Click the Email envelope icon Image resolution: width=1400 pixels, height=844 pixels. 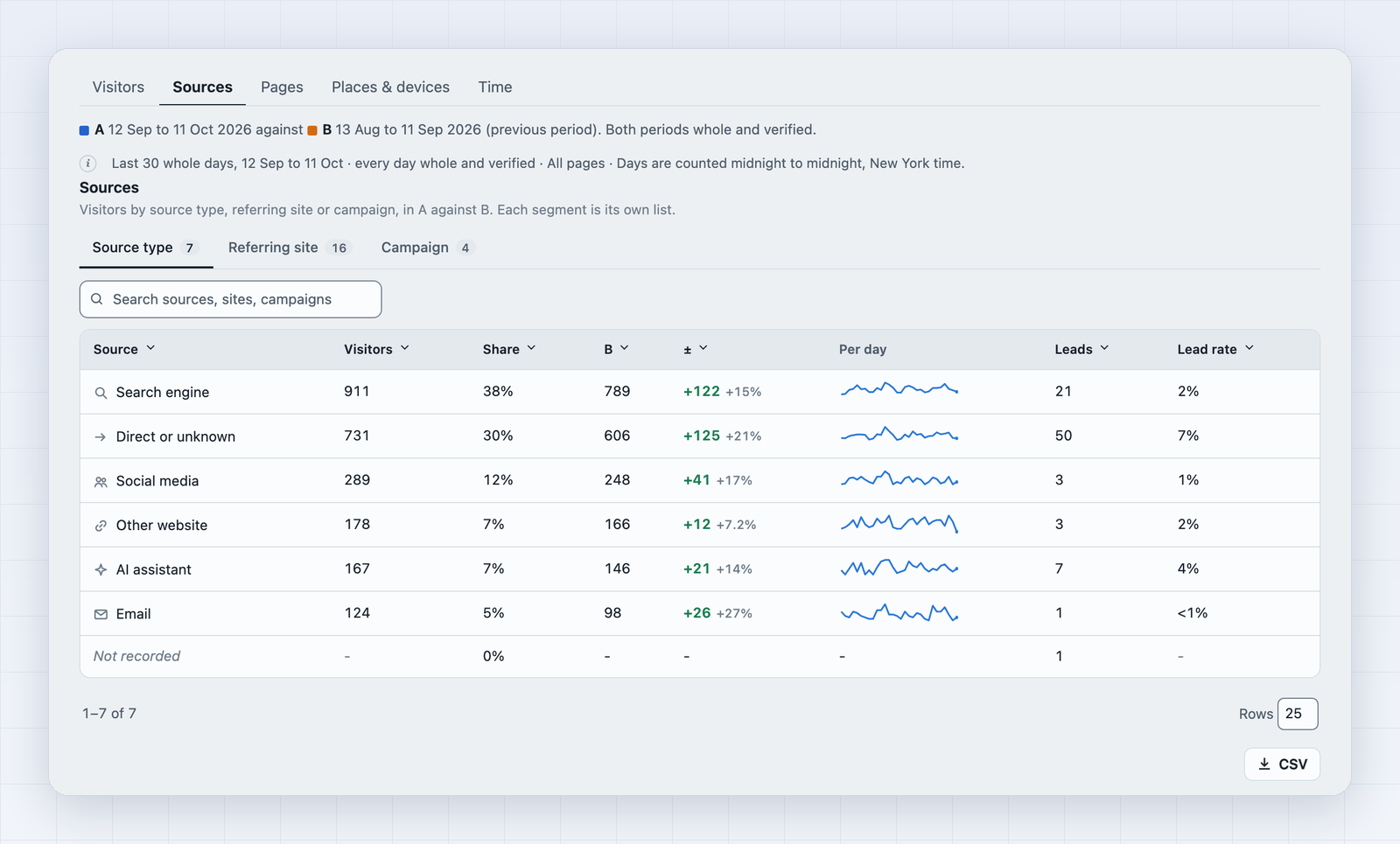coord(101,615)
